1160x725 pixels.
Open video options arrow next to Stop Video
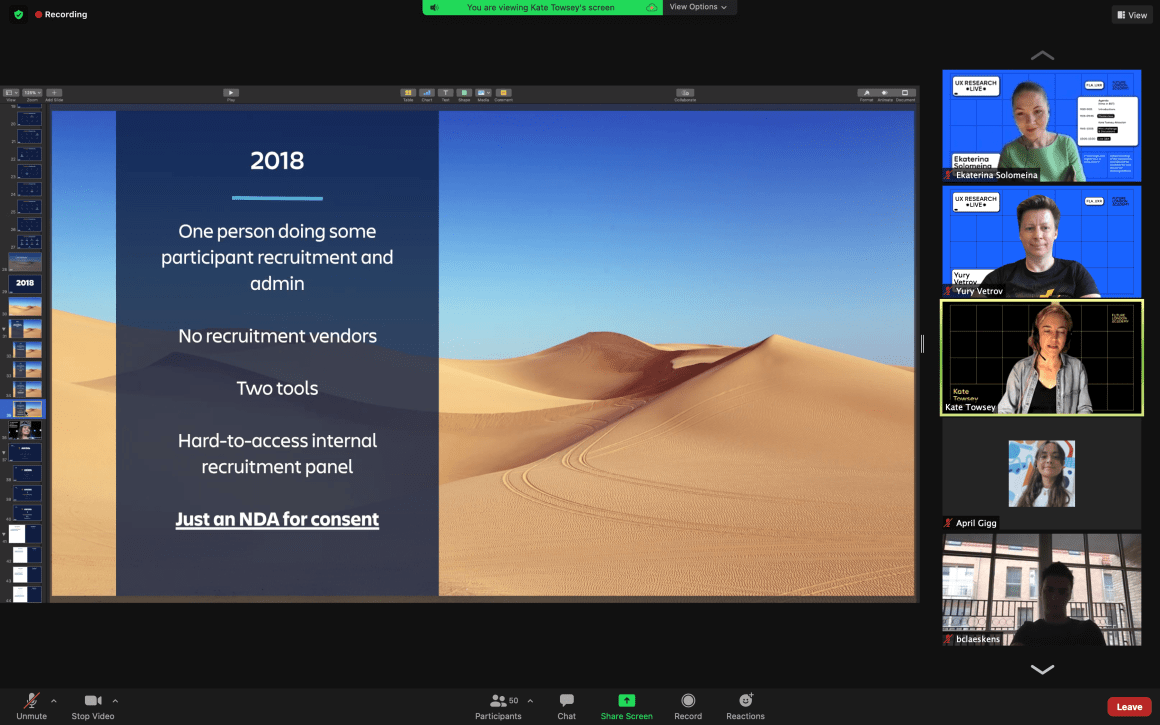[x=115, y=701]
